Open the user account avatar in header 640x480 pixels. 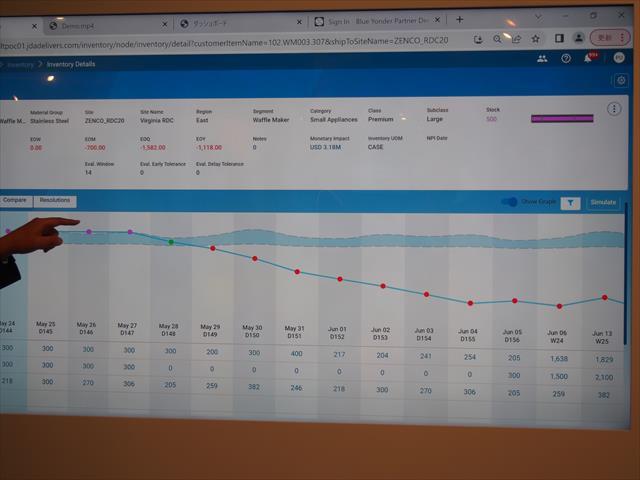click(619, 58)
